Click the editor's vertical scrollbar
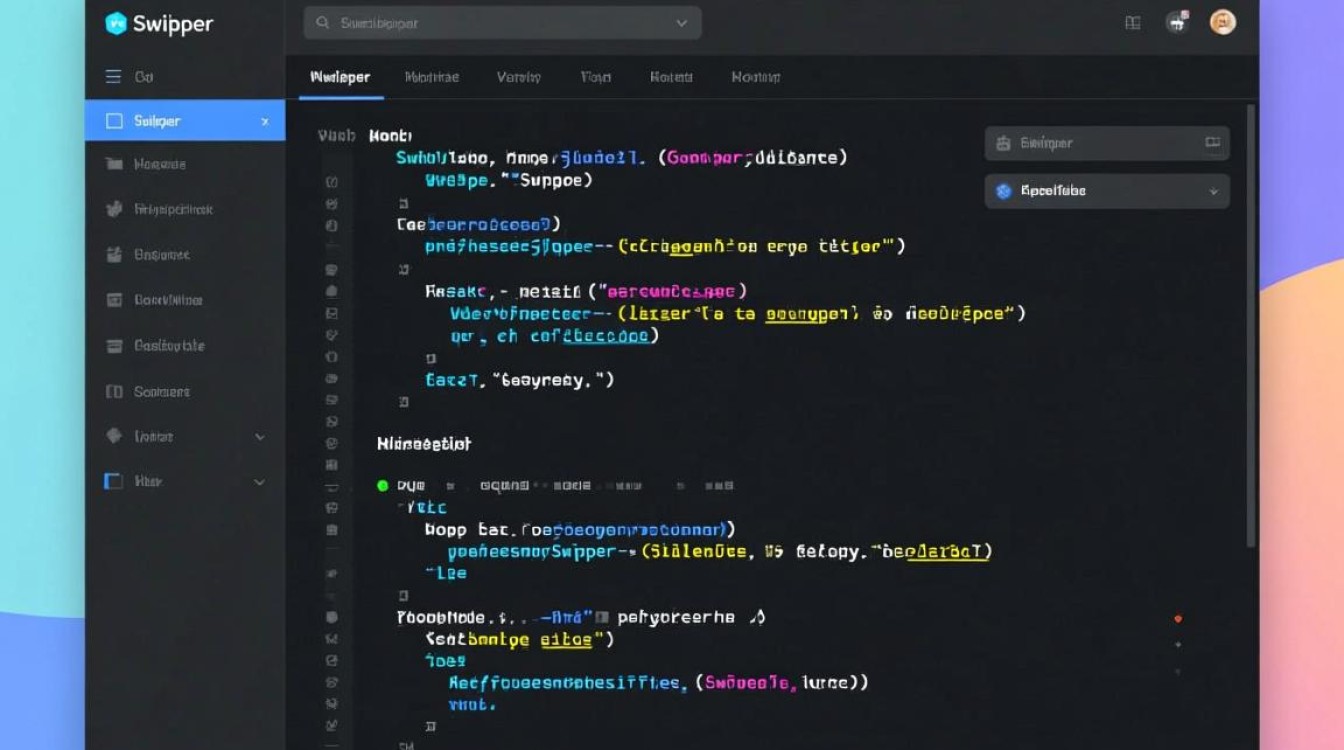The image size is (1344, 750). 1251,325
